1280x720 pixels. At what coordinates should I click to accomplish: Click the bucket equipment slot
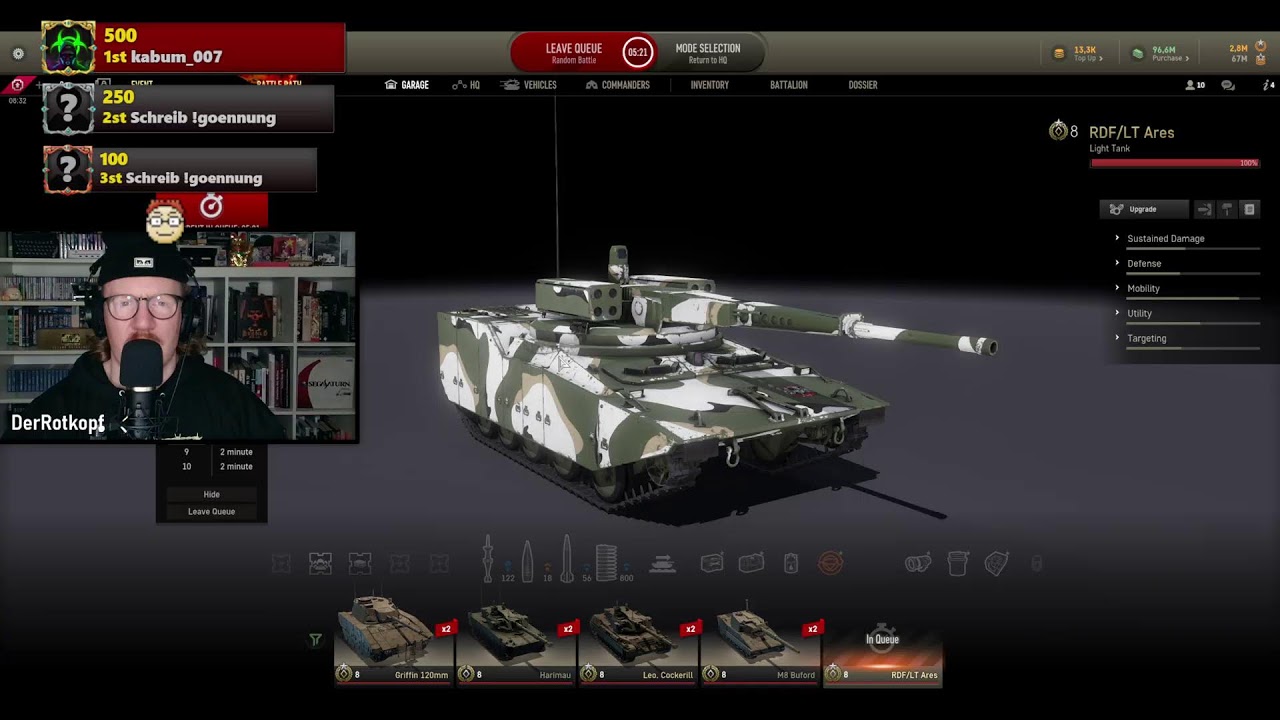tap(957, 564)
